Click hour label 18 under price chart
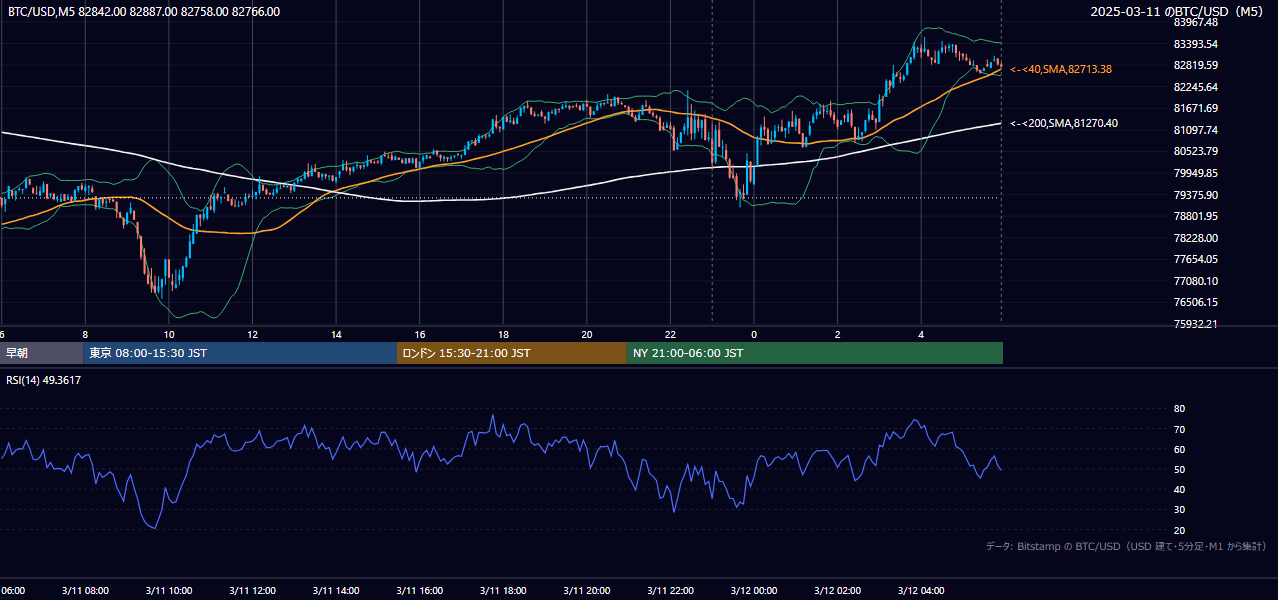 [x=503, y=334]
